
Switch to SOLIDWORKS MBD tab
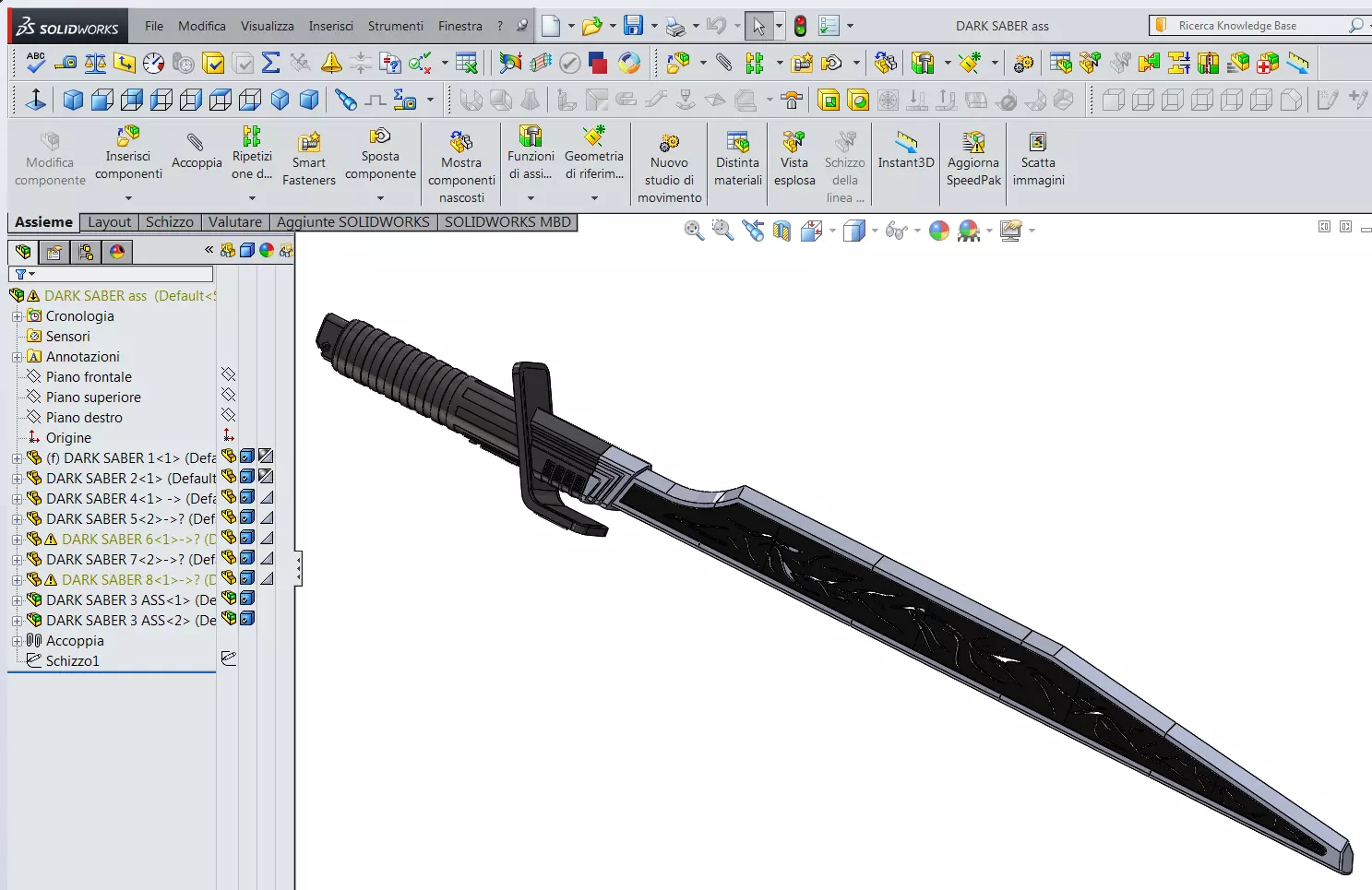pyautogui.click(x=507, y=222)
